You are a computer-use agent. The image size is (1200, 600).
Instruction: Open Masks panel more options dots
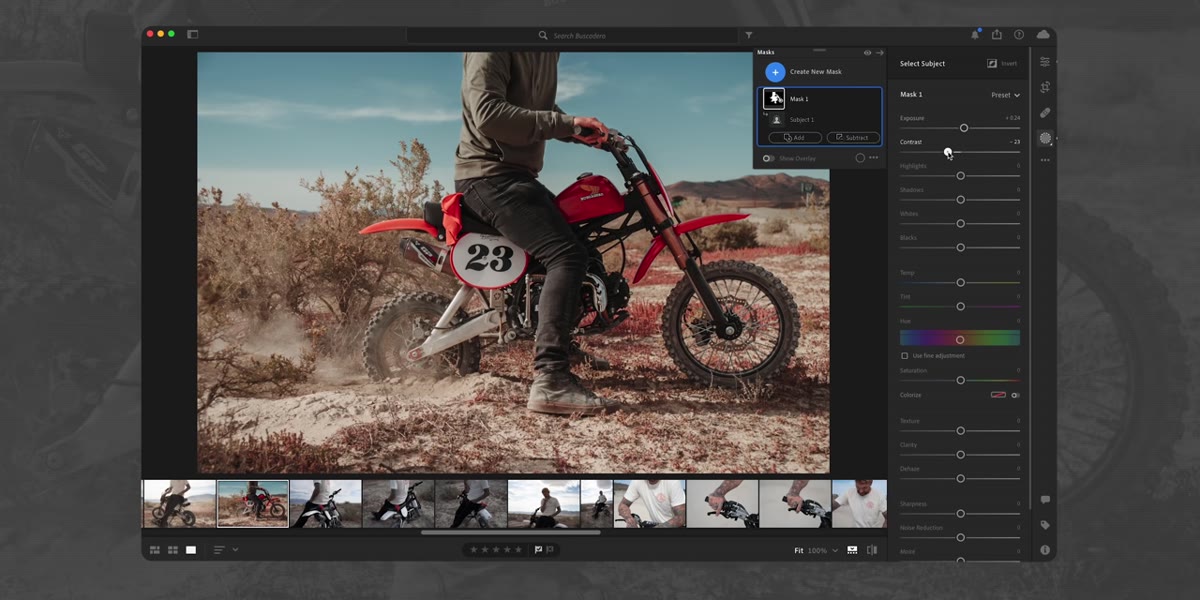(x=873, y=158)
